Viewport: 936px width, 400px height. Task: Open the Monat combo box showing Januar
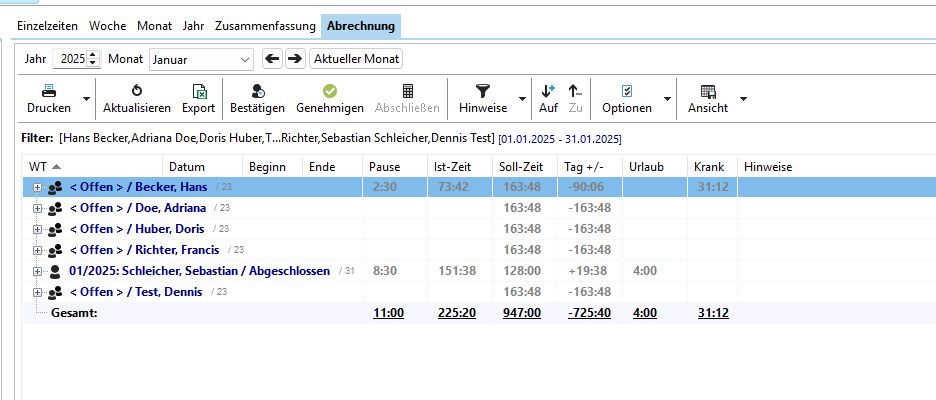tap(201, 59)
